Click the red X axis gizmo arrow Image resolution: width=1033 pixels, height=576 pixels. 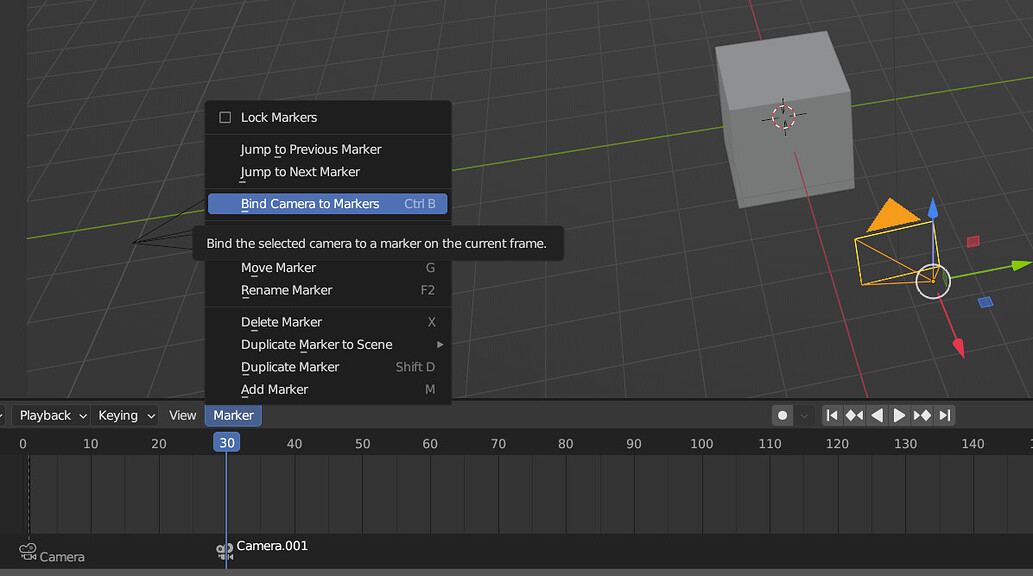pyautogui.click(x=959, y=347)
